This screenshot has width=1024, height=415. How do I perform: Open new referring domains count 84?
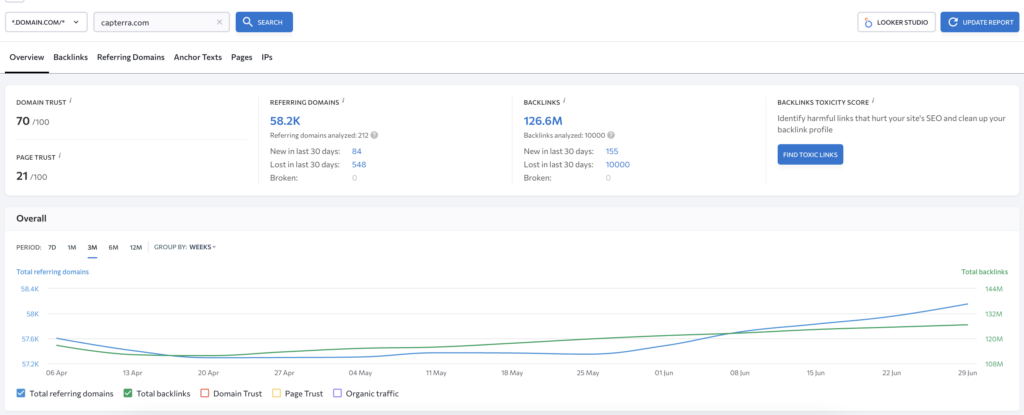tap(357, 151)
